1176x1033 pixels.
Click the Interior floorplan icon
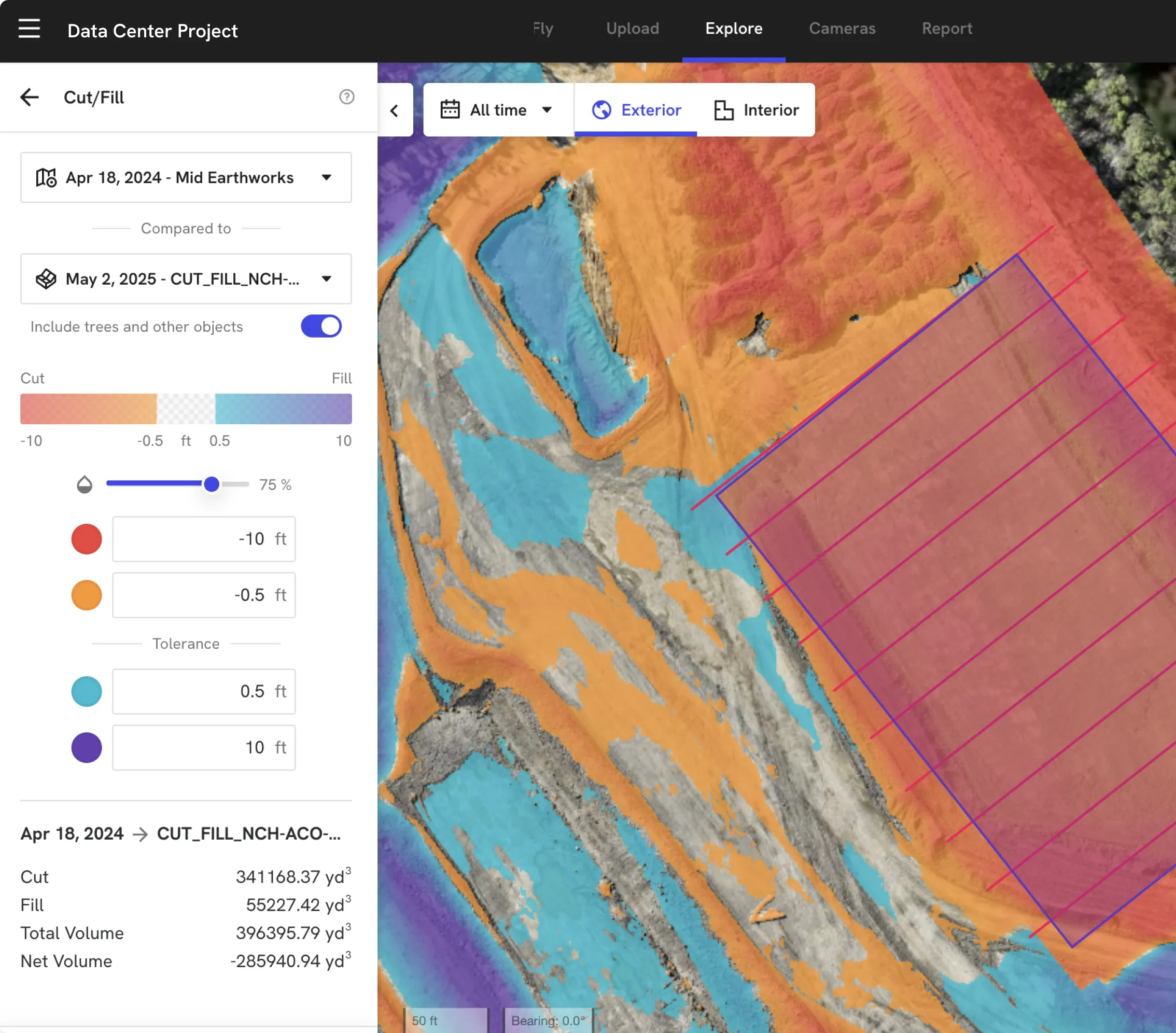(723, 110)
